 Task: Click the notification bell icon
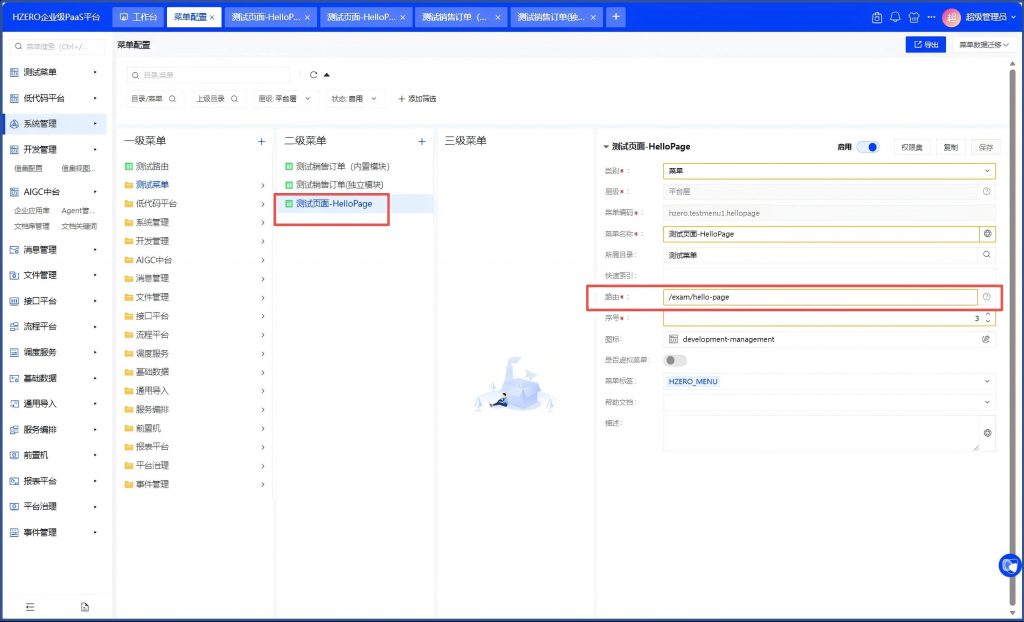(x=895, y=17)
